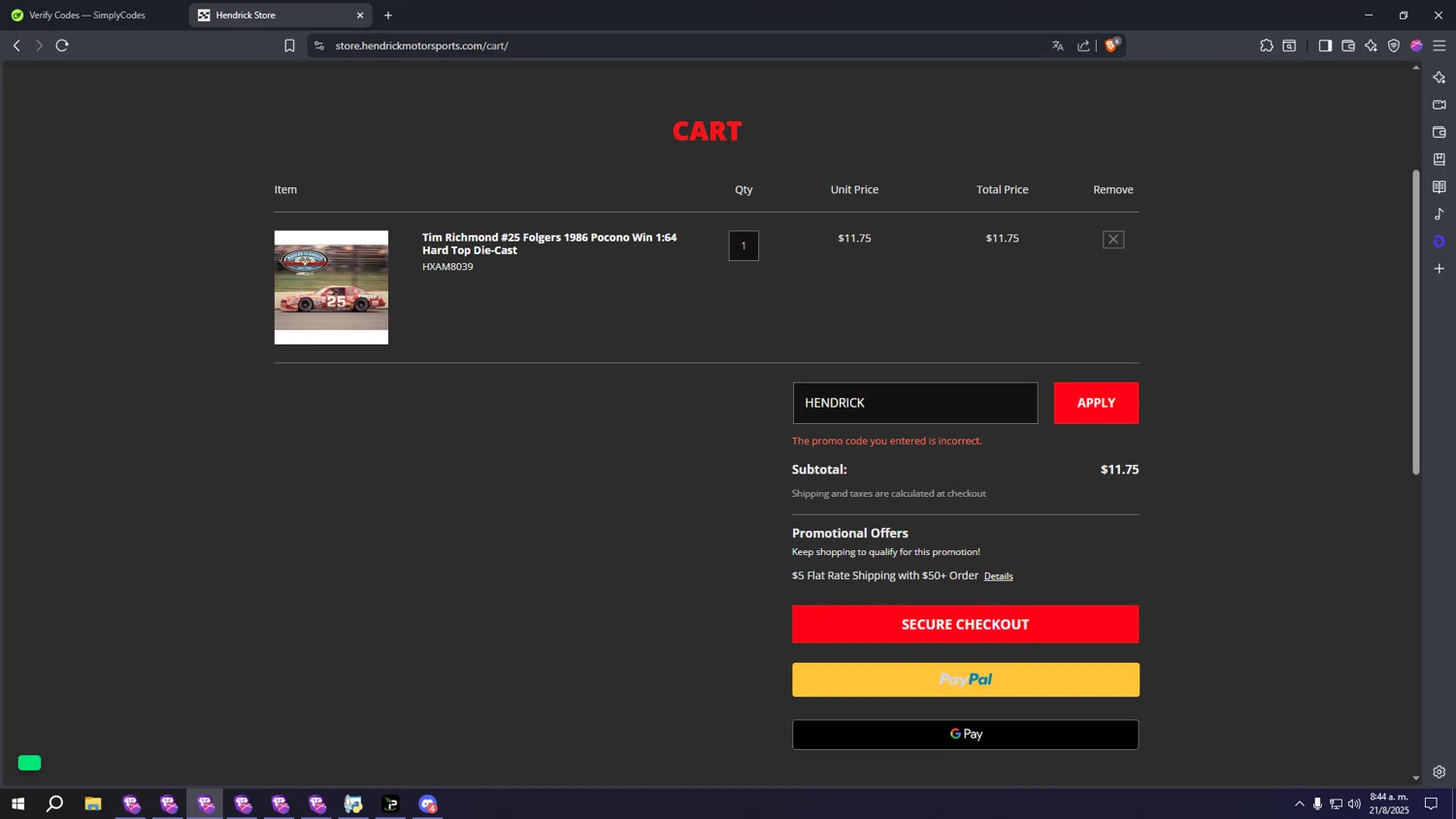Screen dimensions: 1456x819
Task: Open volume control in system tray
Action: (x=1354, y=803)
